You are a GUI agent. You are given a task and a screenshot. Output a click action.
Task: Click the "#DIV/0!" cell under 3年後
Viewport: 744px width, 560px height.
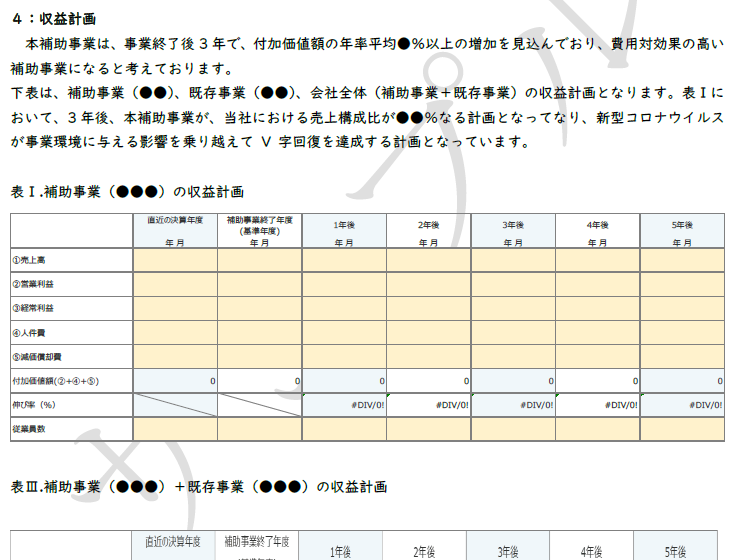tap(513, 405)
